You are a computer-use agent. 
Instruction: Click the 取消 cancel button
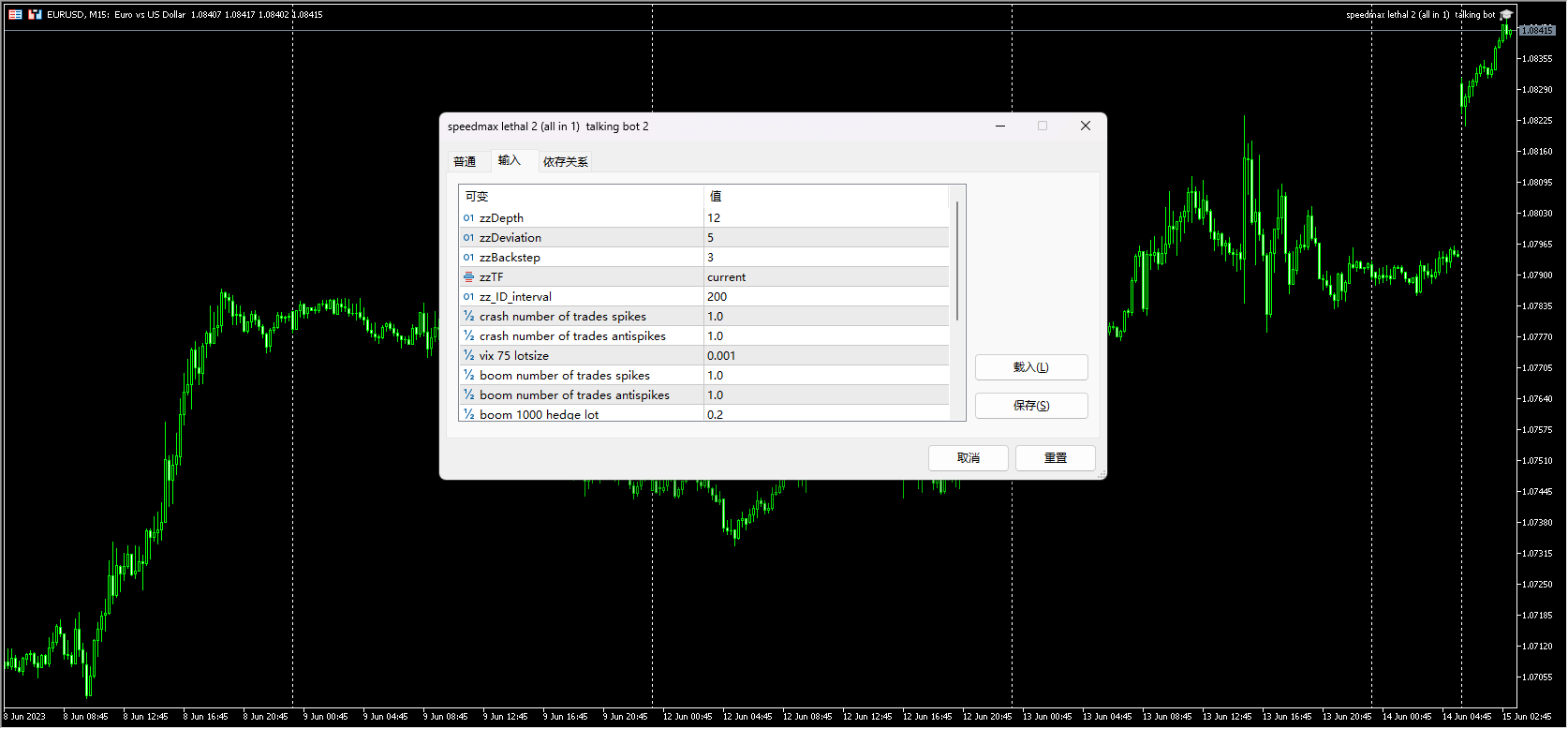pos(968,458)
